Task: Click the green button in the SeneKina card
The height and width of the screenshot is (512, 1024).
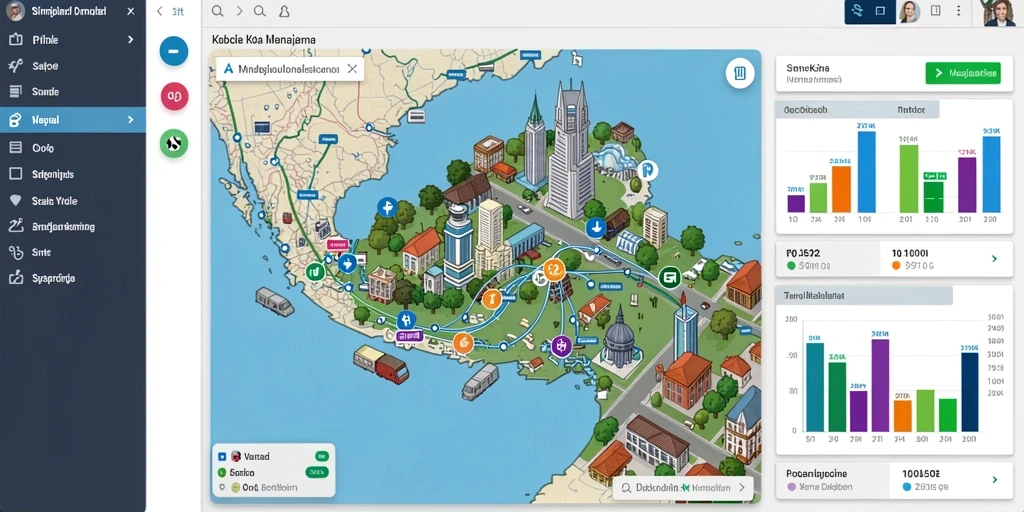Action: pyautogui.click(x=963, y=74)
